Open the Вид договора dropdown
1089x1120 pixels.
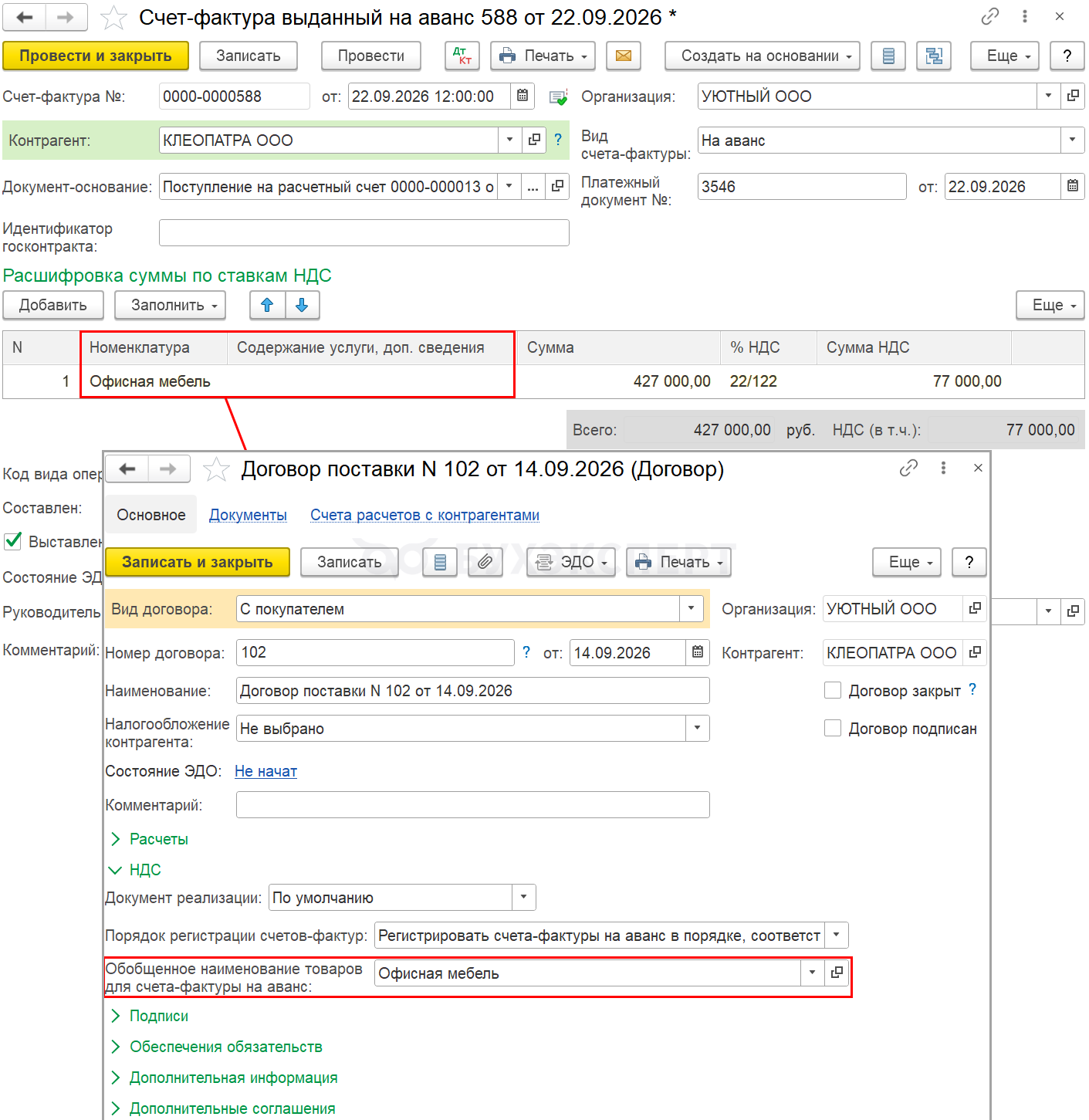[x=691, y=608]
